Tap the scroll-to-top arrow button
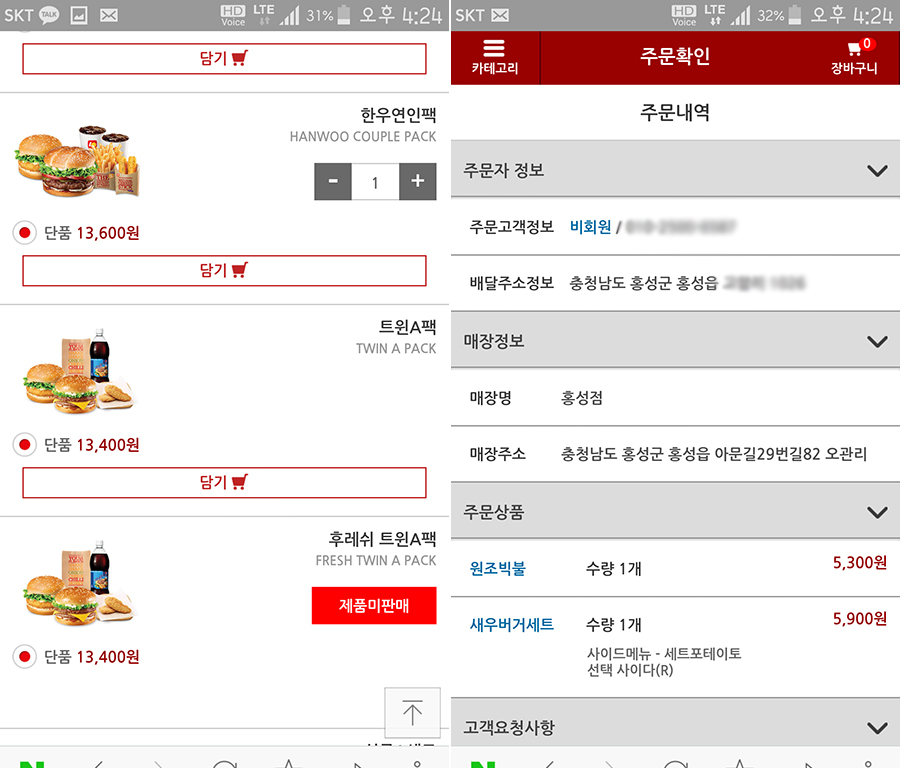The height and width of the screenshot is (768, 900). (412, 712)
